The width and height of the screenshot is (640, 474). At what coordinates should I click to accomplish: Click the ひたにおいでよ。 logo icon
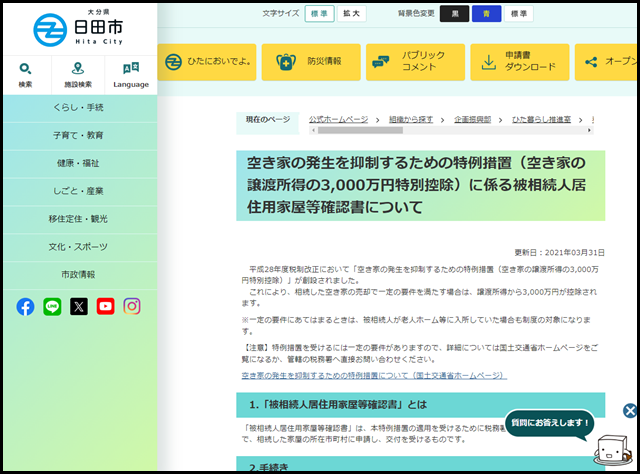coord(173,62)
